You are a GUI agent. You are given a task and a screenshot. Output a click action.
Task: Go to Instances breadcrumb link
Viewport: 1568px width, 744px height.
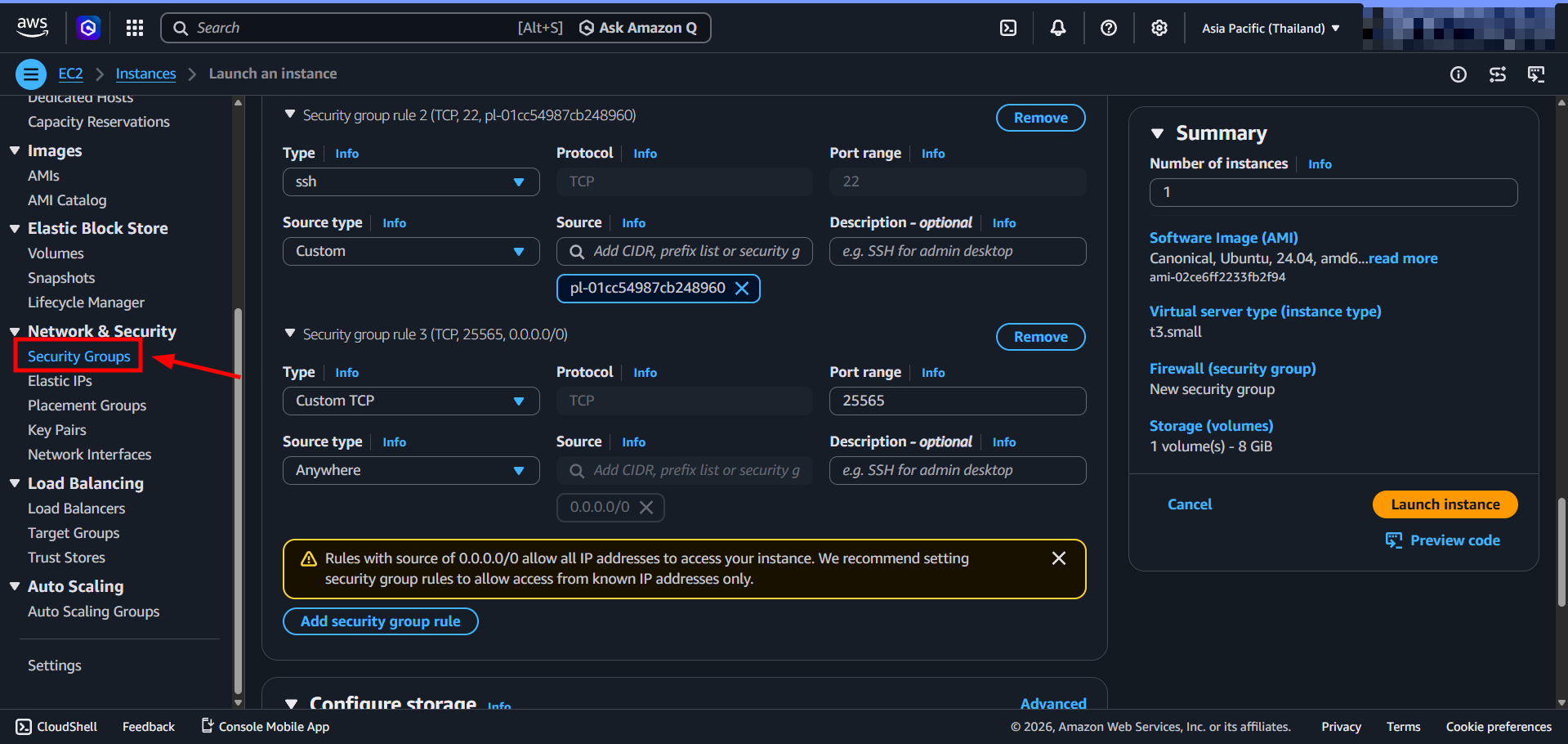pos(145,74)
